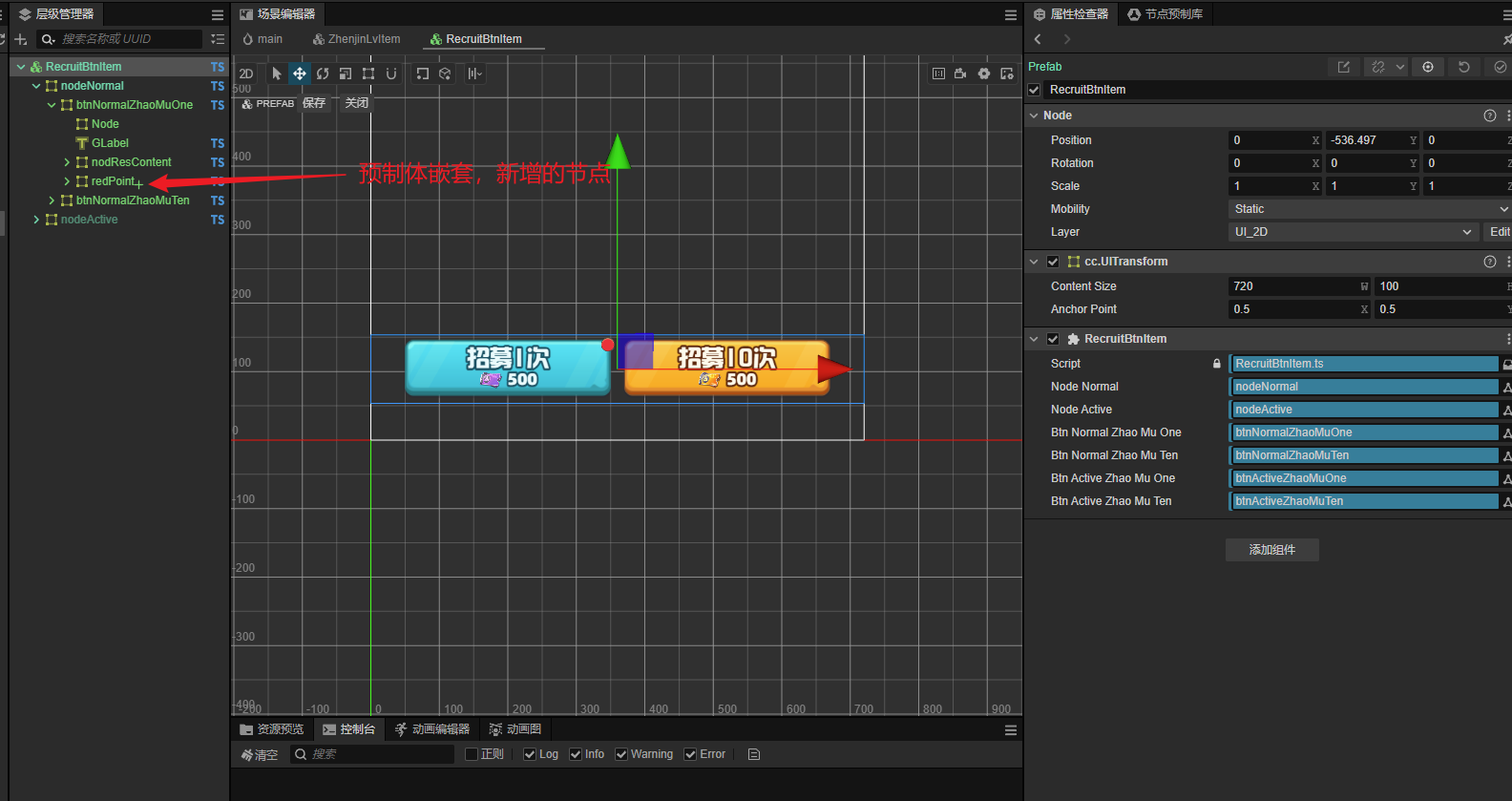Click 关闭 to close prefab editing
Screen dimensions: 1512x801
coord(356,103)
